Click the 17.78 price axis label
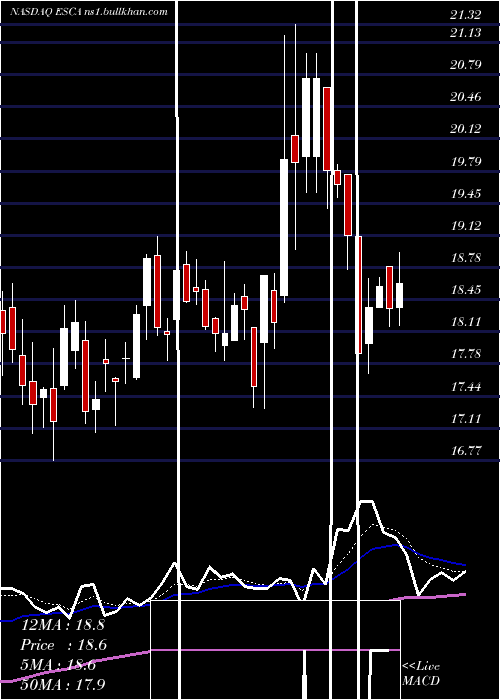Image resolution: width=500 pixels, height=700 pixels. (x=466, y=354)
